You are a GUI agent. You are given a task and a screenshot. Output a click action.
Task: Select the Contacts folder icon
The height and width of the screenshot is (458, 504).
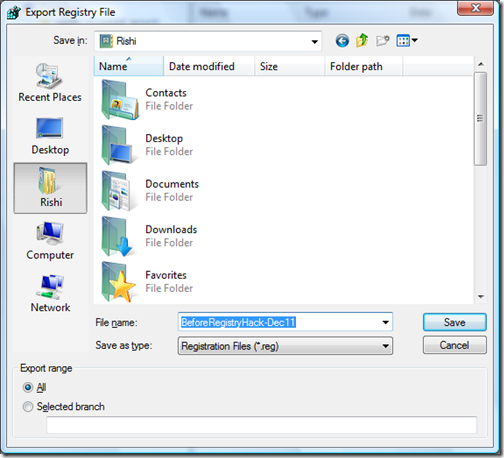[x=119, y=100]
